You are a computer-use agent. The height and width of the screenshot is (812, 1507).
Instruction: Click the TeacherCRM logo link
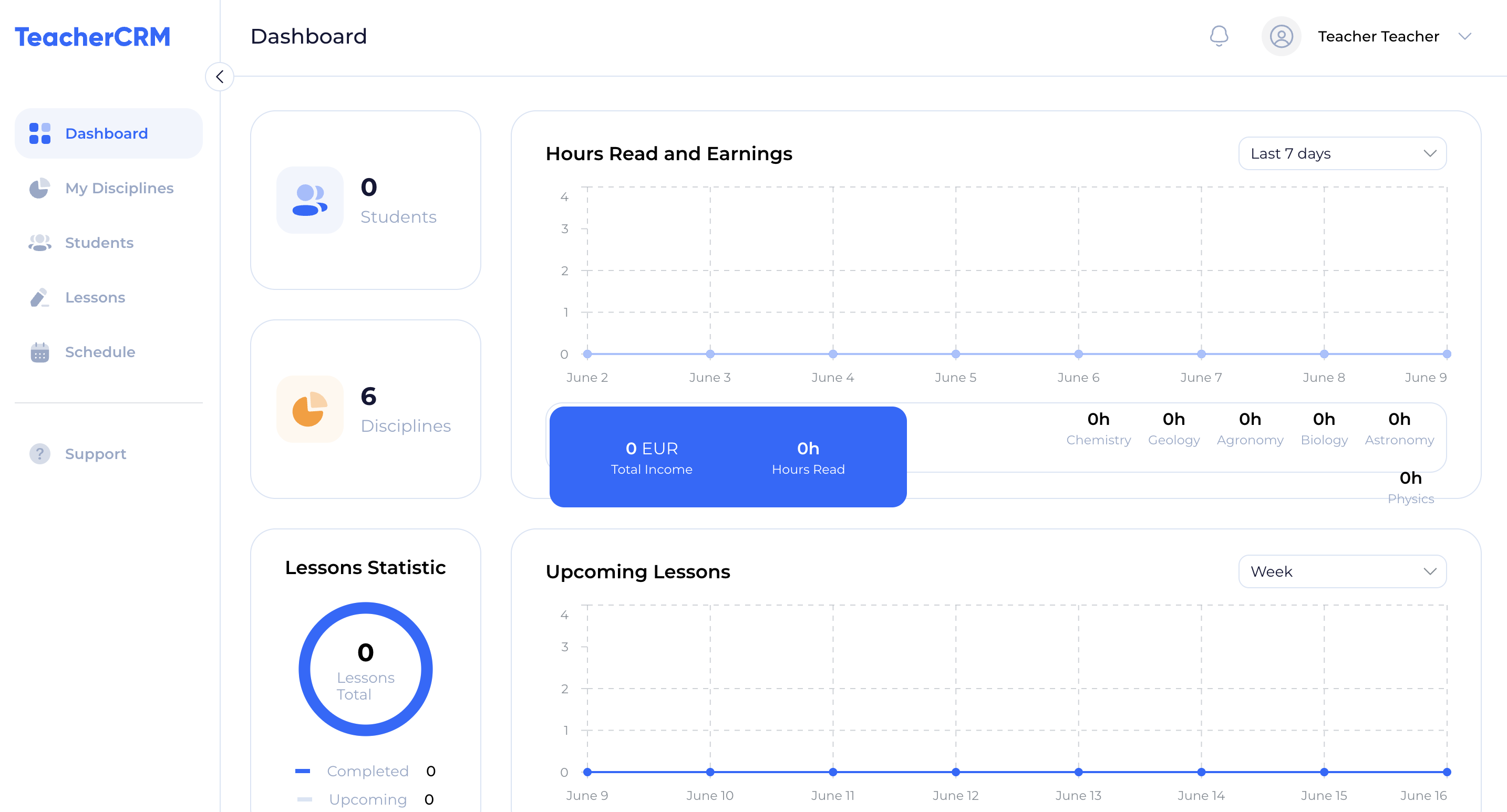[x=92, y=37]
